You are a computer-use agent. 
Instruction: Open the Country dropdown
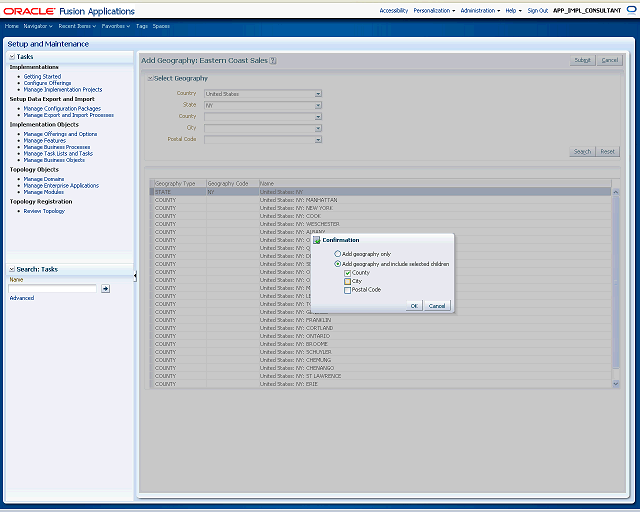(318, 94)
